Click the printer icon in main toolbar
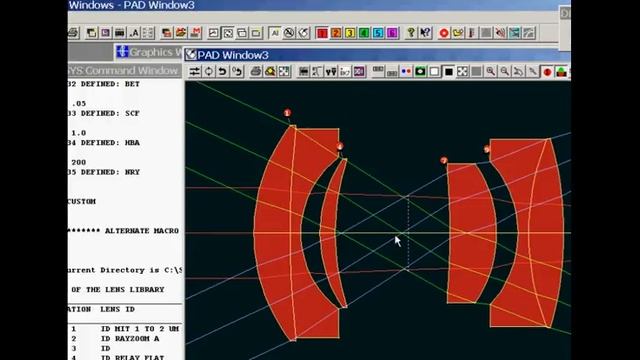The image size is (640, 360). click(73, 33)
